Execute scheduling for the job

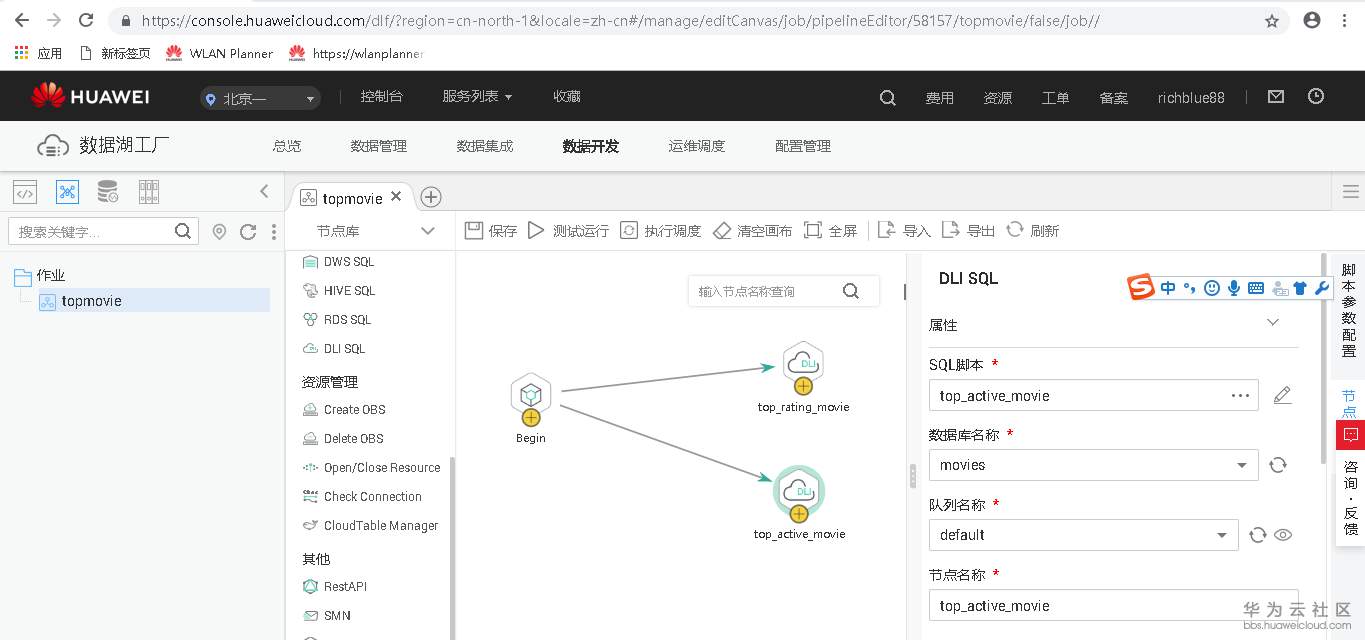pyautogui.click(x=661, y=230)
